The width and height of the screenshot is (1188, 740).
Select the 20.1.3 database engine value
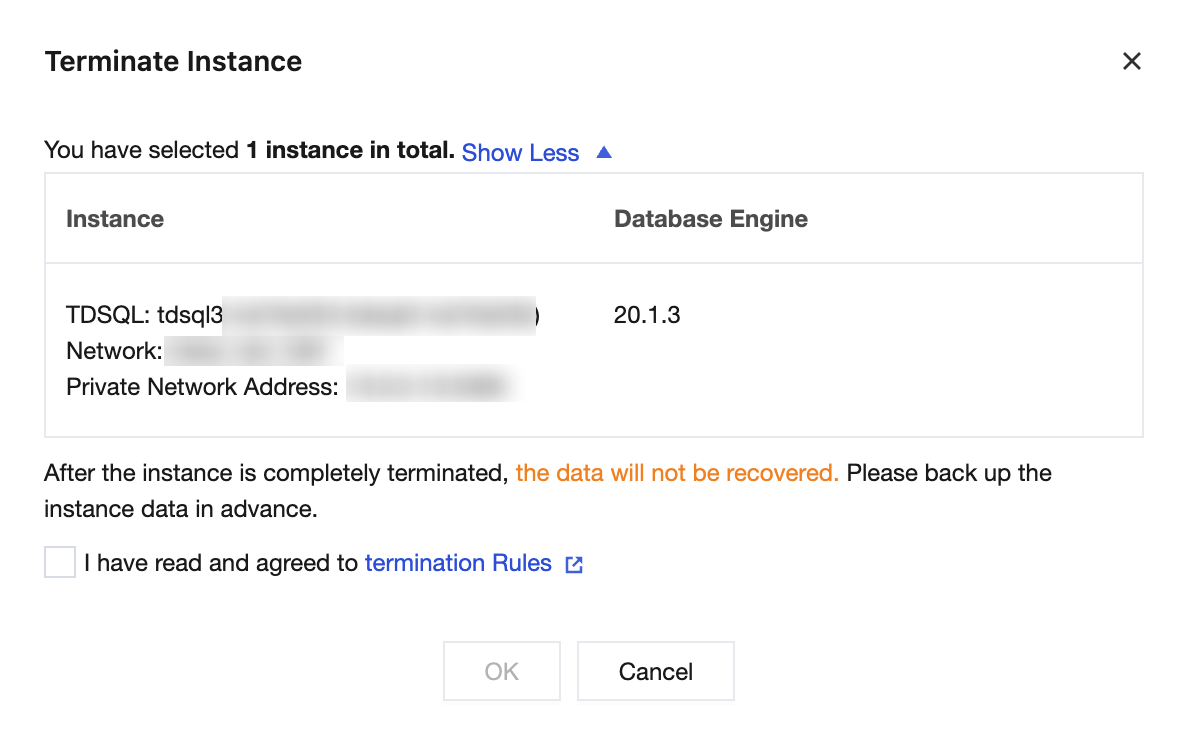click(x=647, y=315)
